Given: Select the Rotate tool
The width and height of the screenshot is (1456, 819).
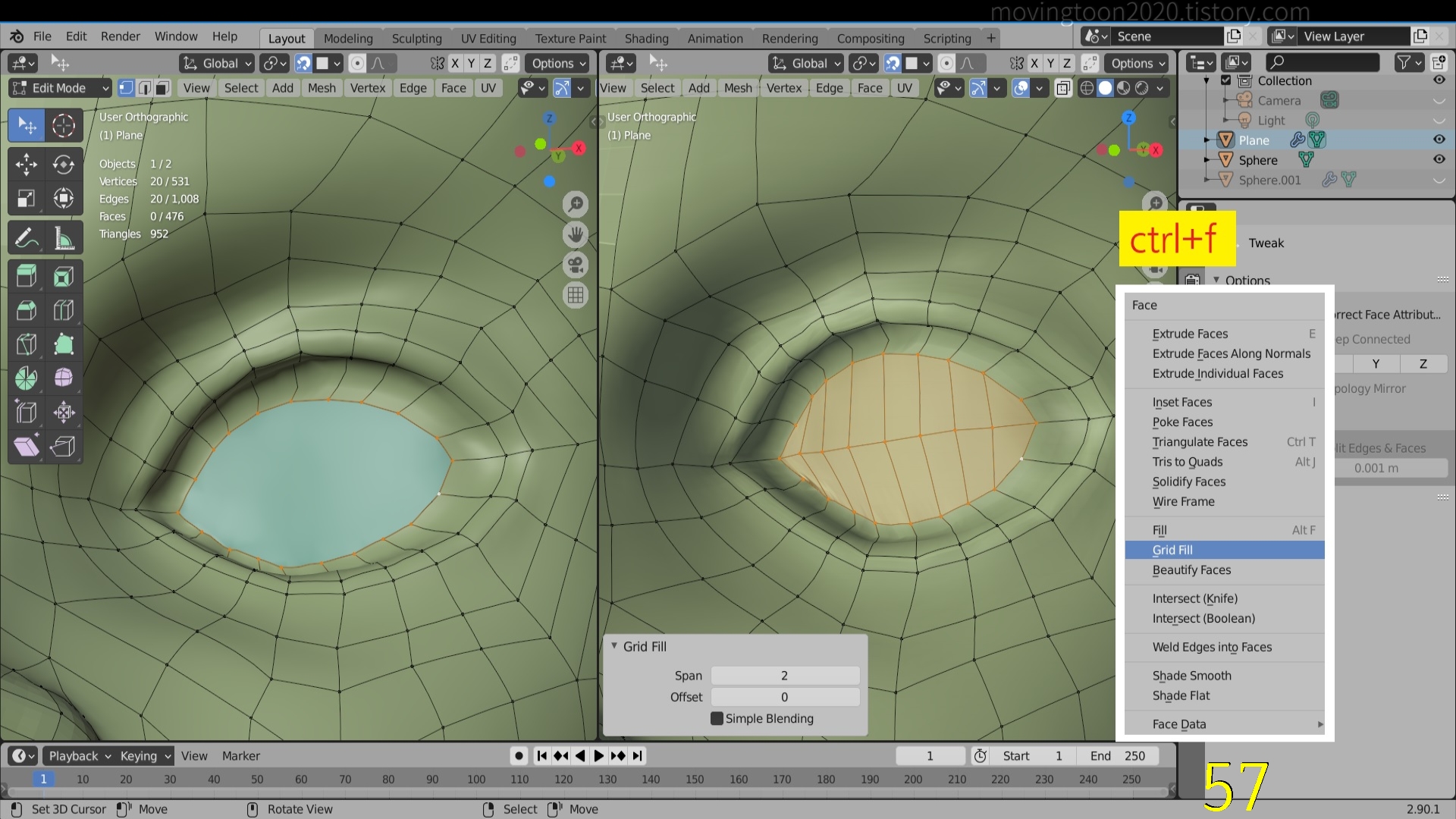Looking at the screenshot, I should pyautogui.click(x=64, y=165).
